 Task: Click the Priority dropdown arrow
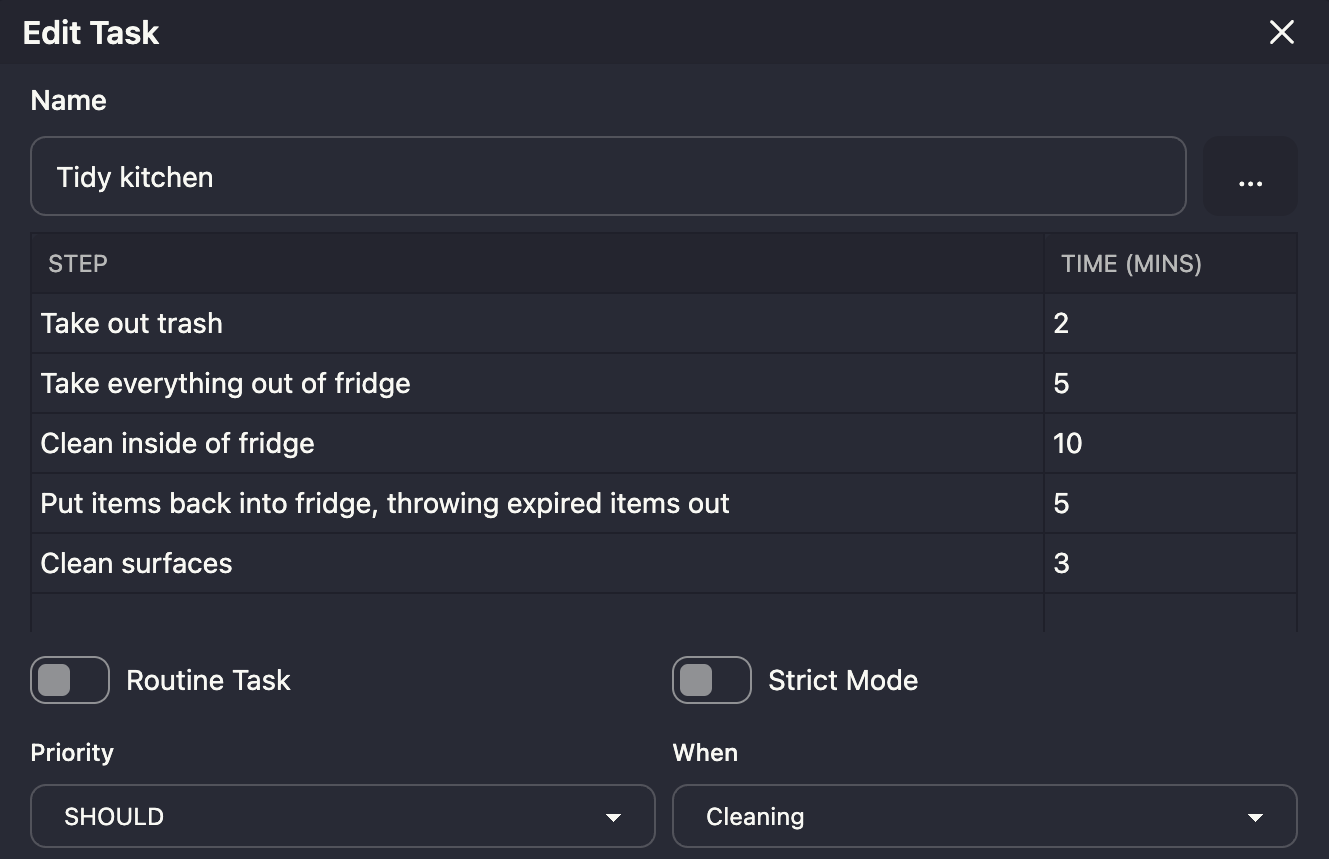614,817
